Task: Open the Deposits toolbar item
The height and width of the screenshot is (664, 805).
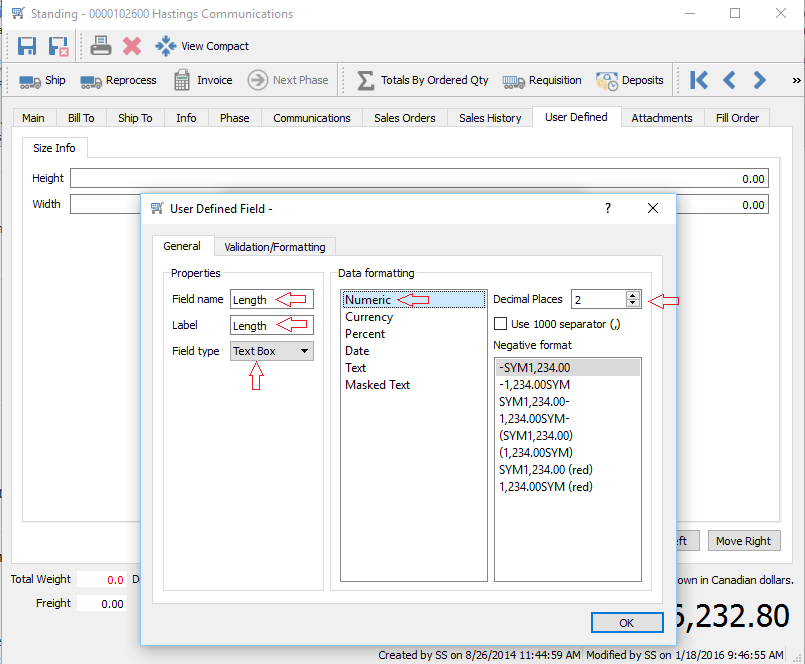Action: click(x=630, y=81)
